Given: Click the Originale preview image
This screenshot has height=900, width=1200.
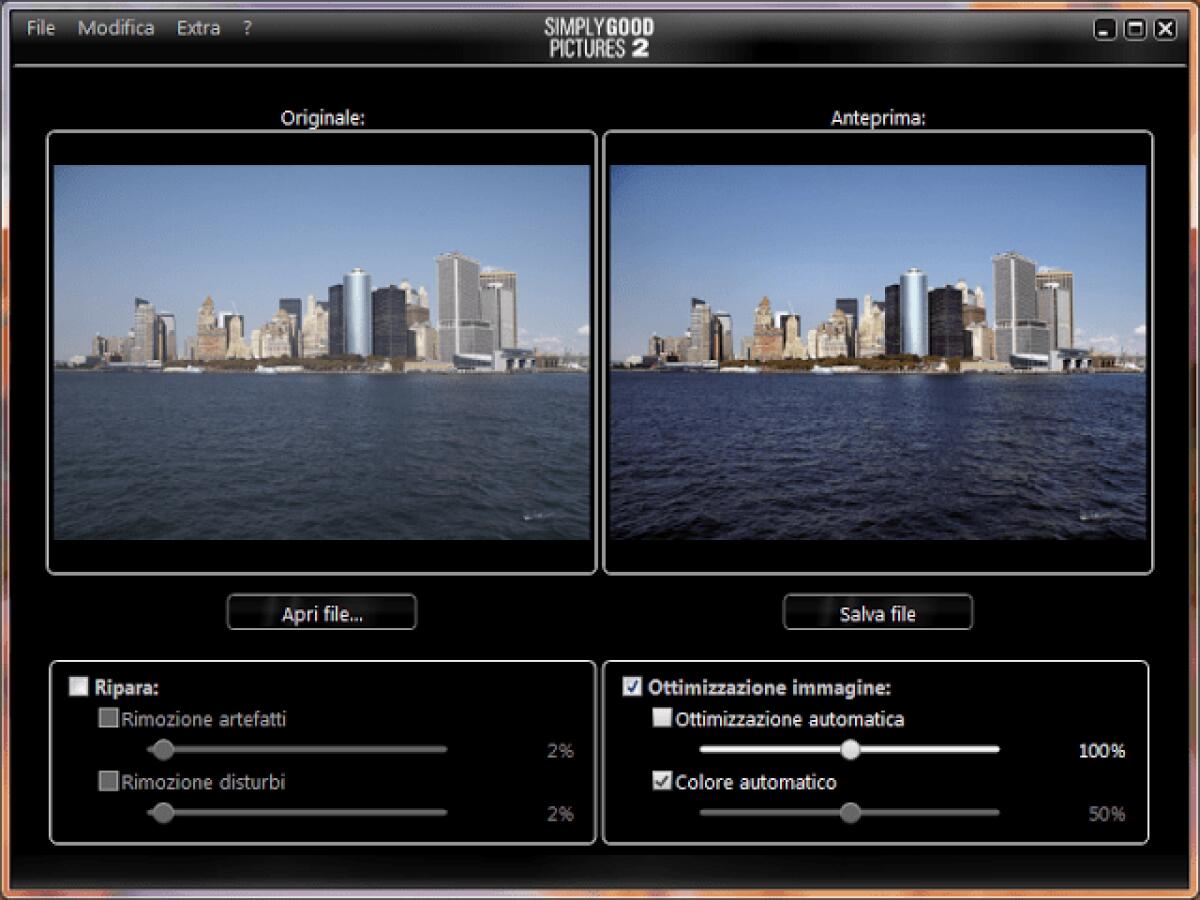Looking at the screenshot, I should pyautogui.click(x=321, y=350).
